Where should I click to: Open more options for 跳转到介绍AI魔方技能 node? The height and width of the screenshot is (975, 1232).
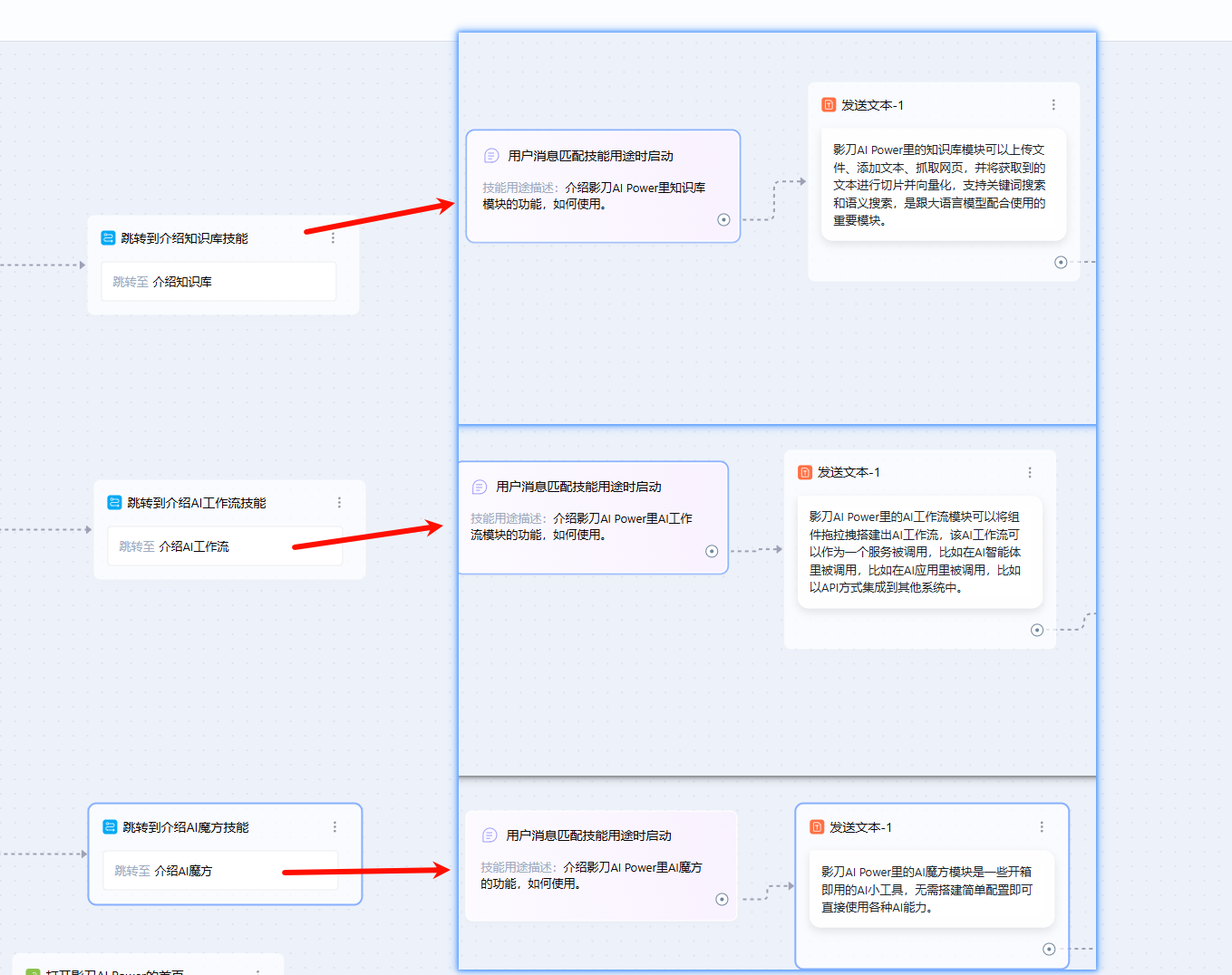[x=335, y=827]
